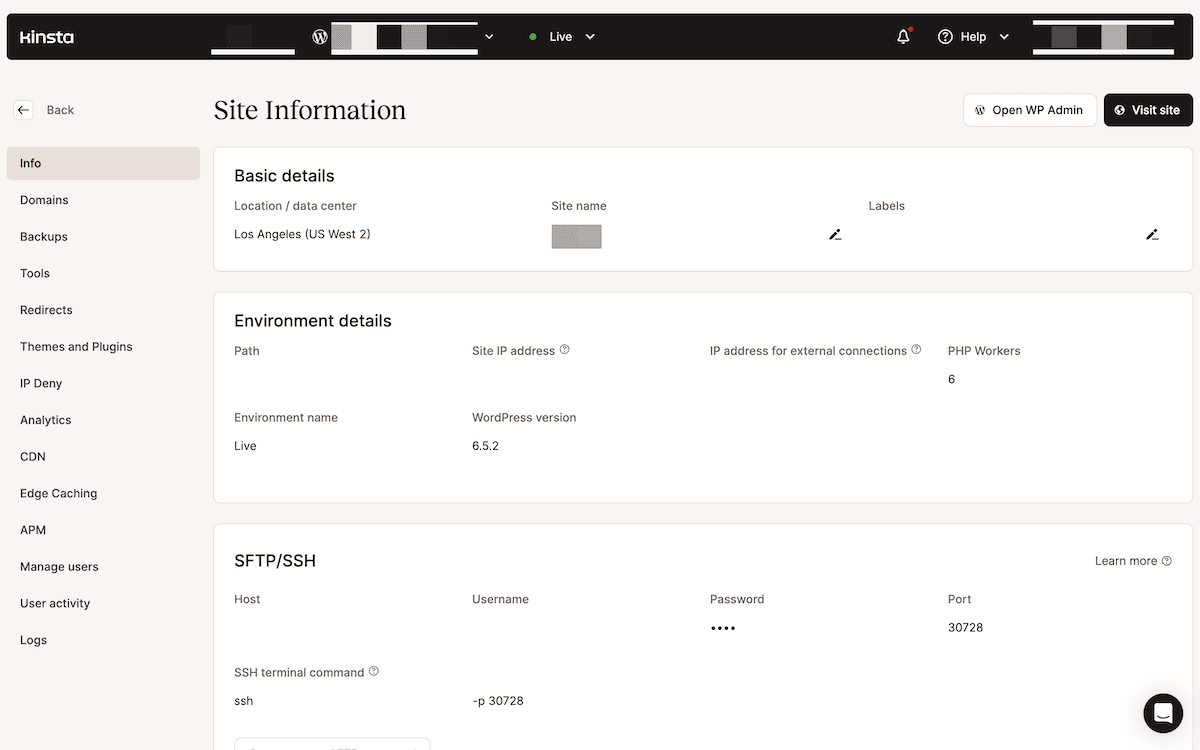Open IP Deny settings

(x=103, y=383)
